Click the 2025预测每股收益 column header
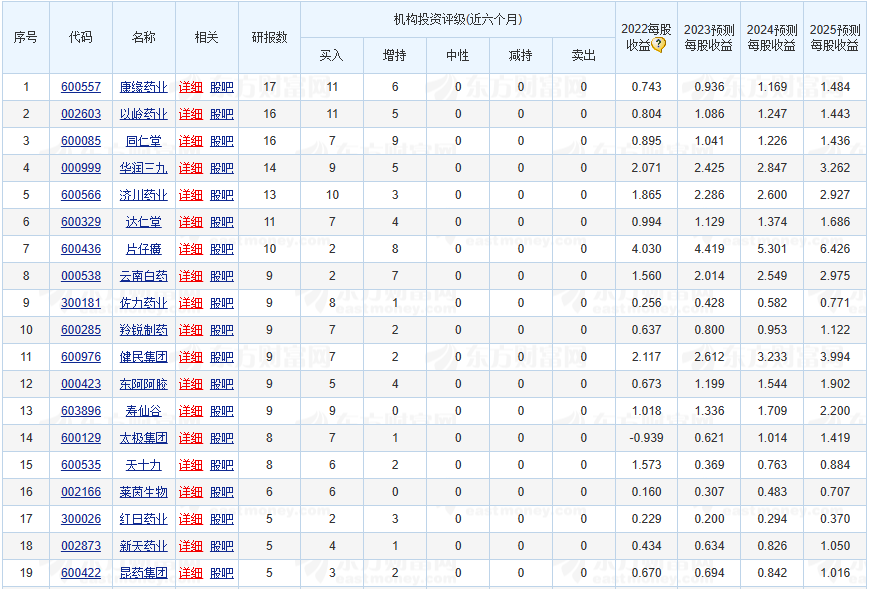 [x=835, y=37]
